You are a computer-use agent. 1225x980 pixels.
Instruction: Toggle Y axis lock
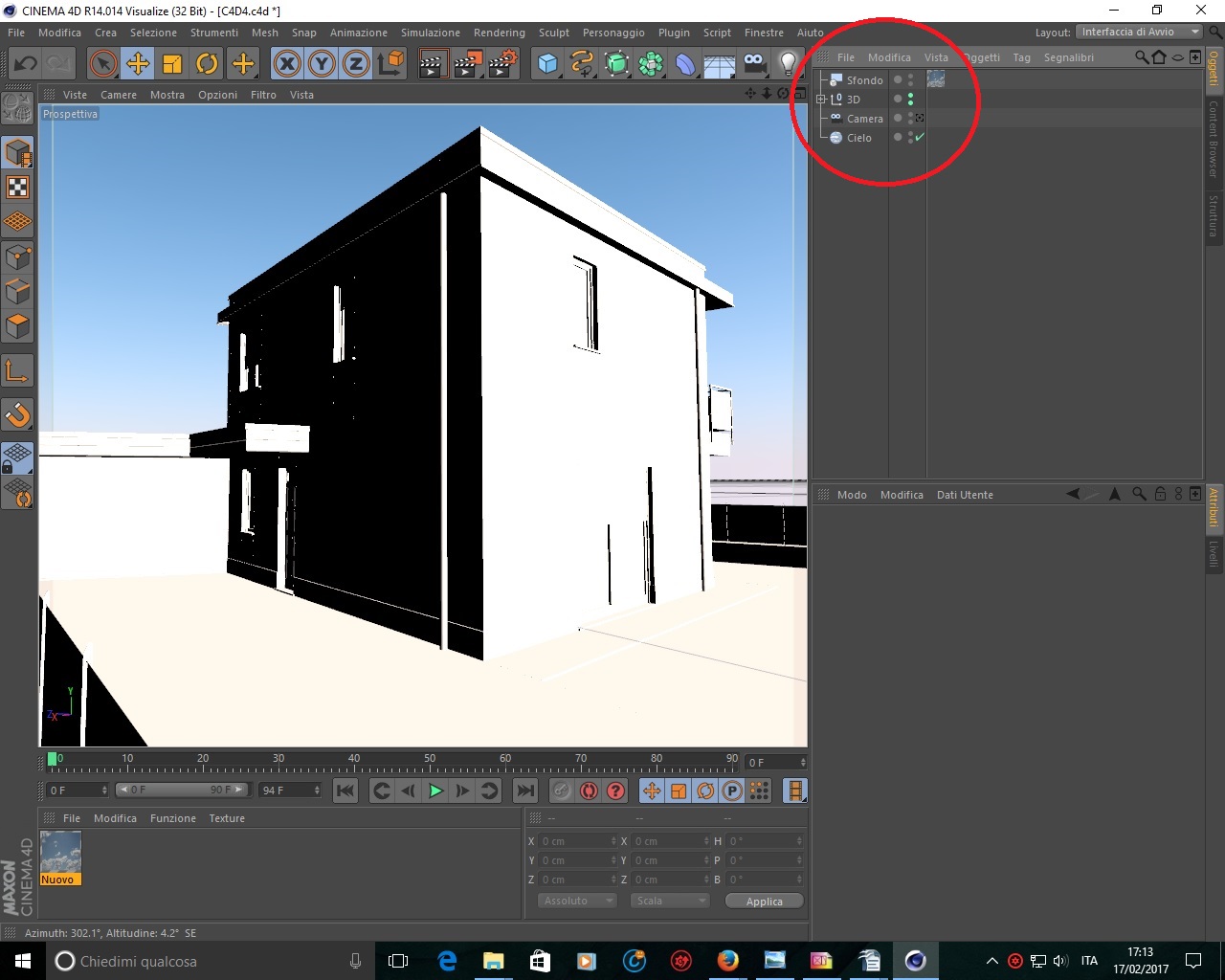click(x=322, y=64)
